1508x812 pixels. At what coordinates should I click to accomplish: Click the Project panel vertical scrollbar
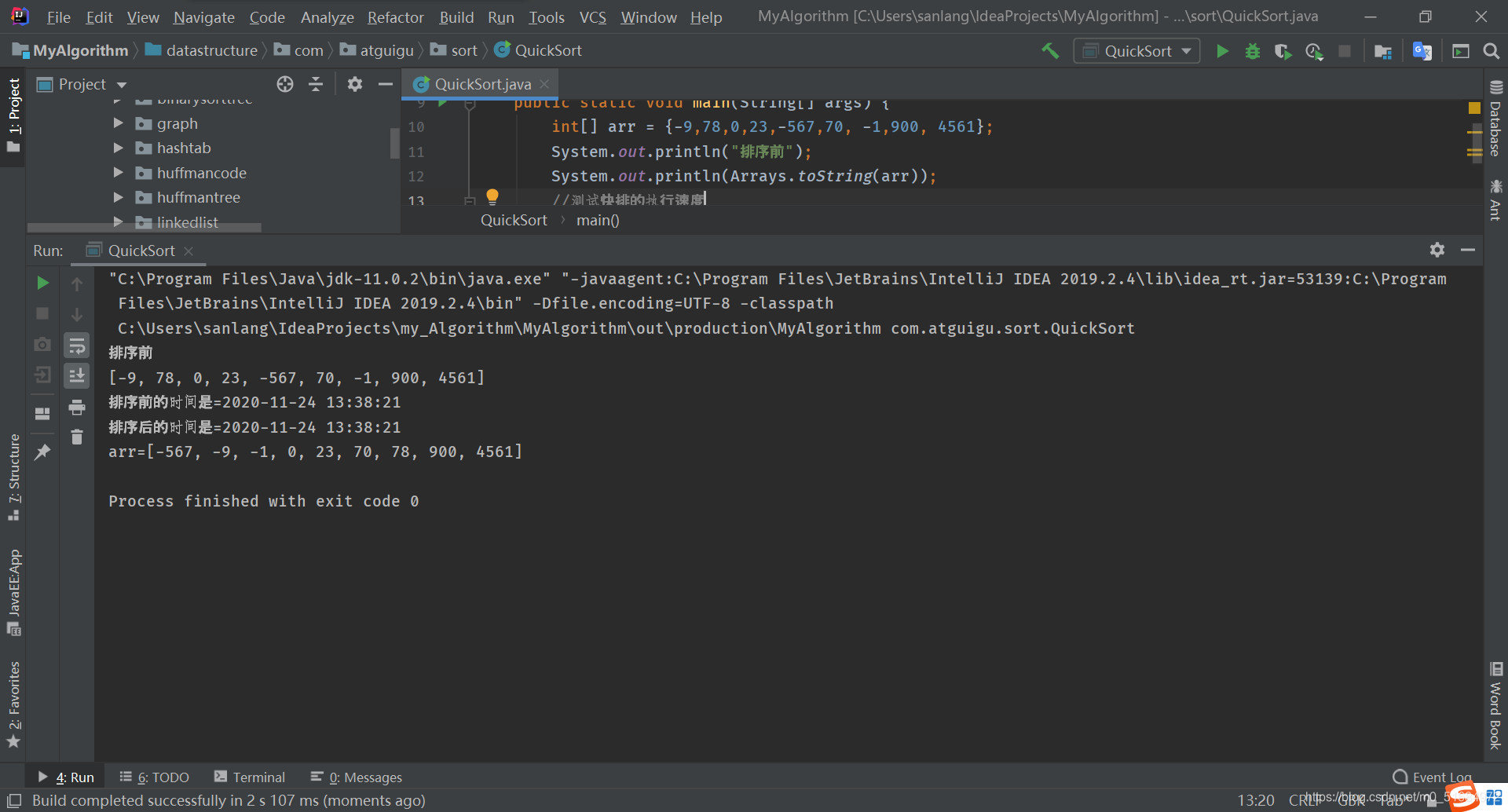click(x=395, y=143)
